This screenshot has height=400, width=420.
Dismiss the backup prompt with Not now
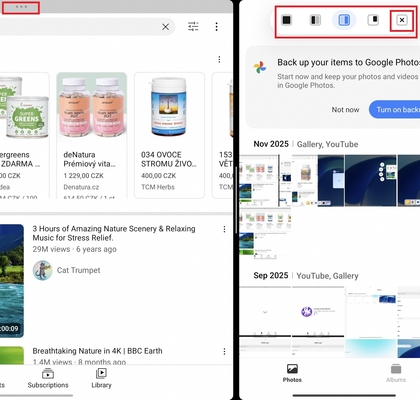coord(345,110)
